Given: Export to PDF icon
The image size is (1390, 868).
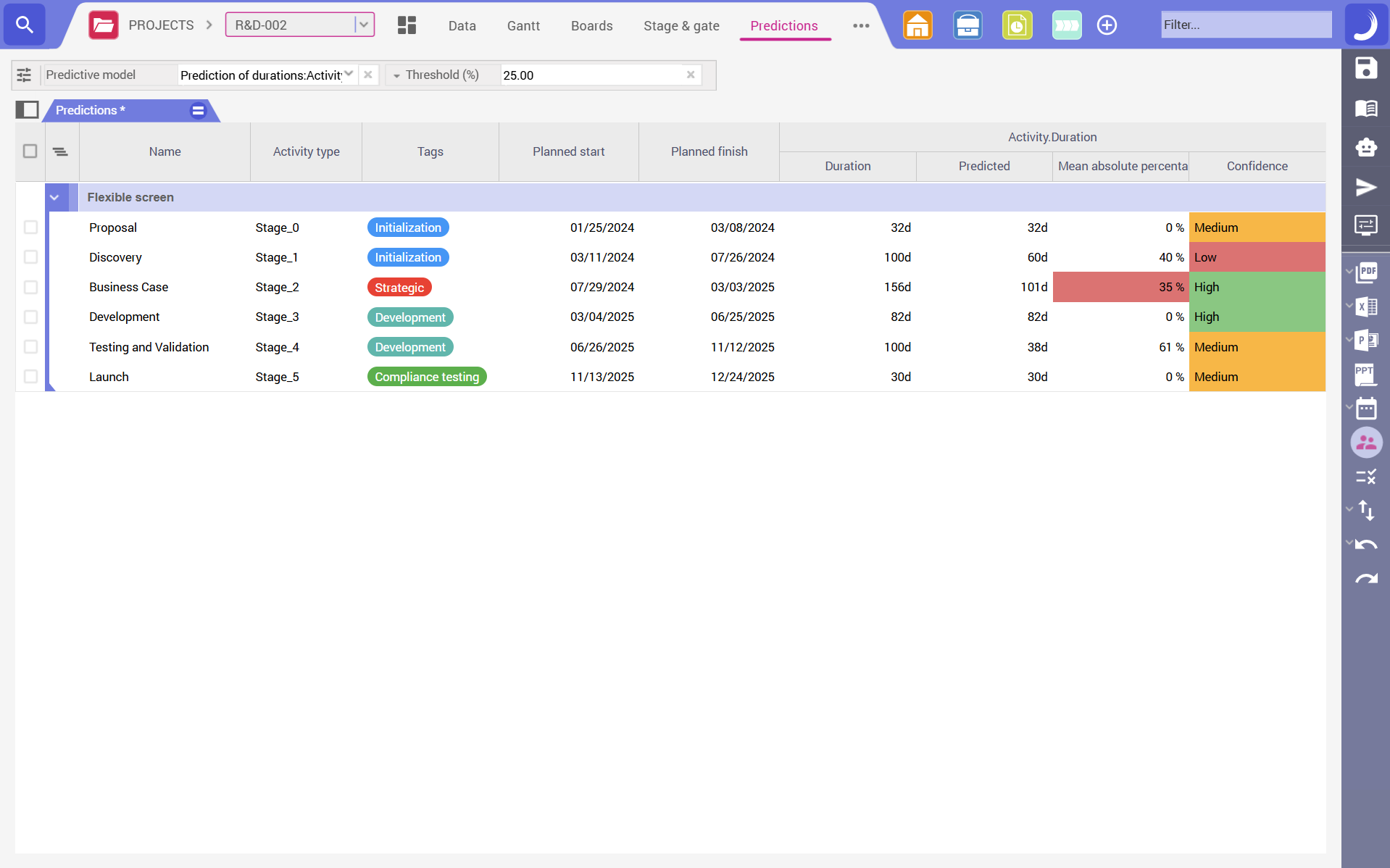Looking at the screenshot, I should pos(1367,272).
